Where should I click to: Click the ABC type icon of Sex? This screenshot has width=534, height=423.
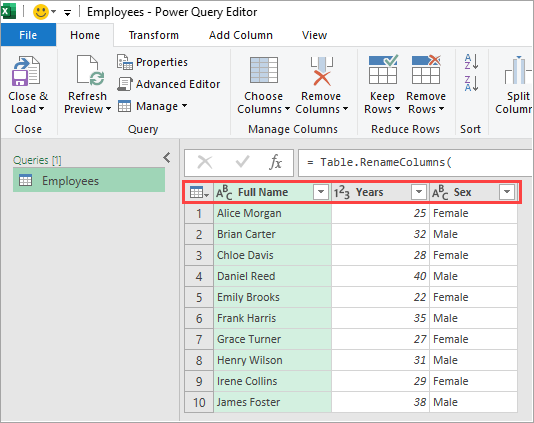click(440, 193)
